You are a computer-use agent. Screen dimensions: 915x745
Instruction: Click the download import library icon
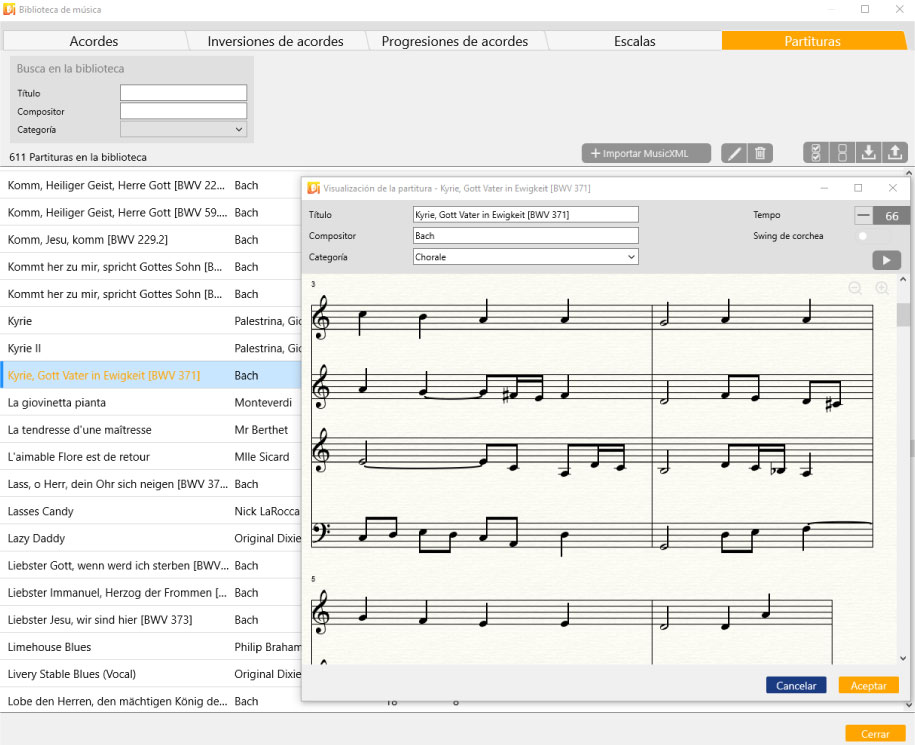(868, 153)
